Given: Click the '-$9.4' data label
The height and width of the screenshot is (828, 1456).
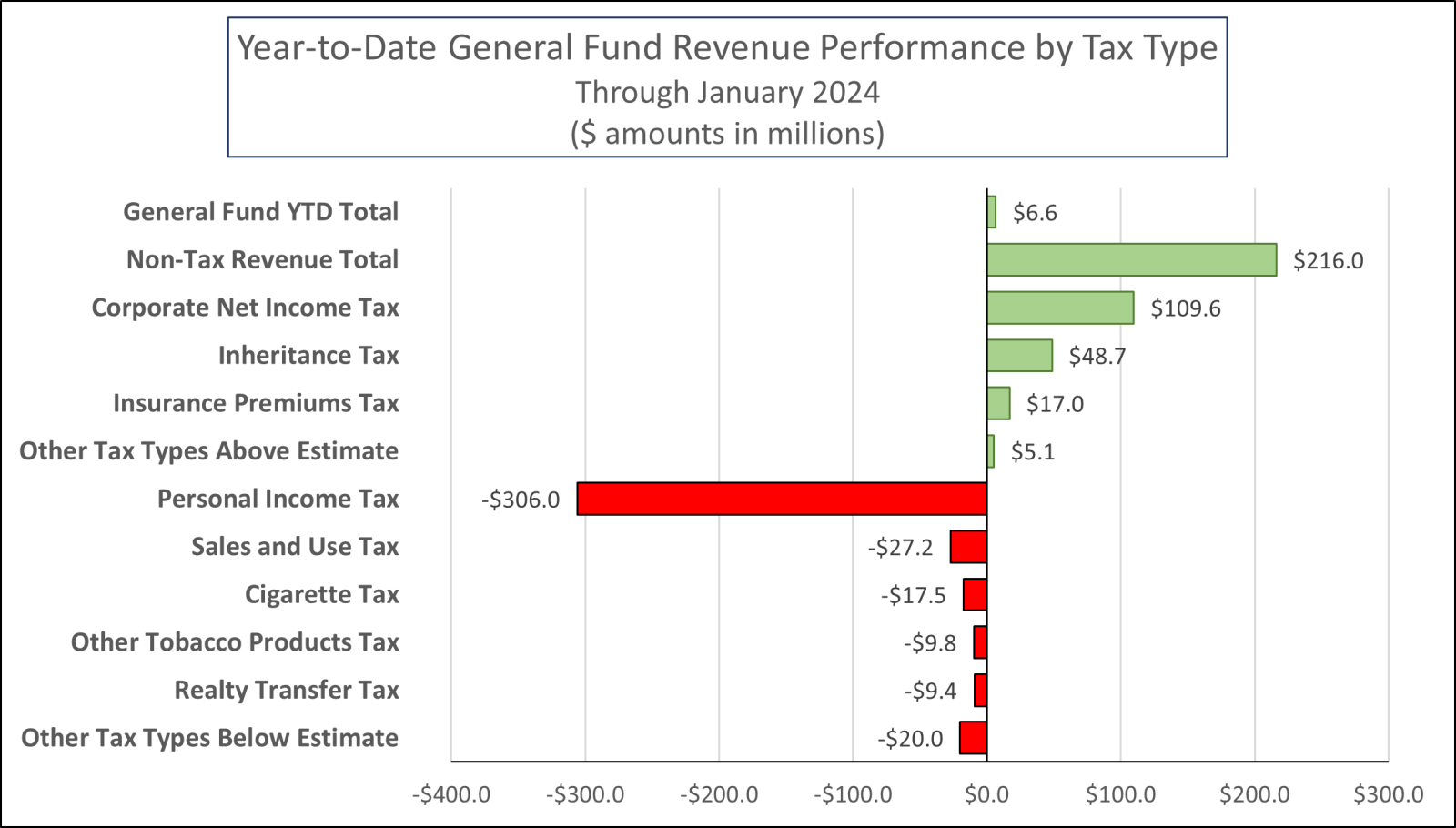Looking at the screenshot, I should (x=930, y=692).
